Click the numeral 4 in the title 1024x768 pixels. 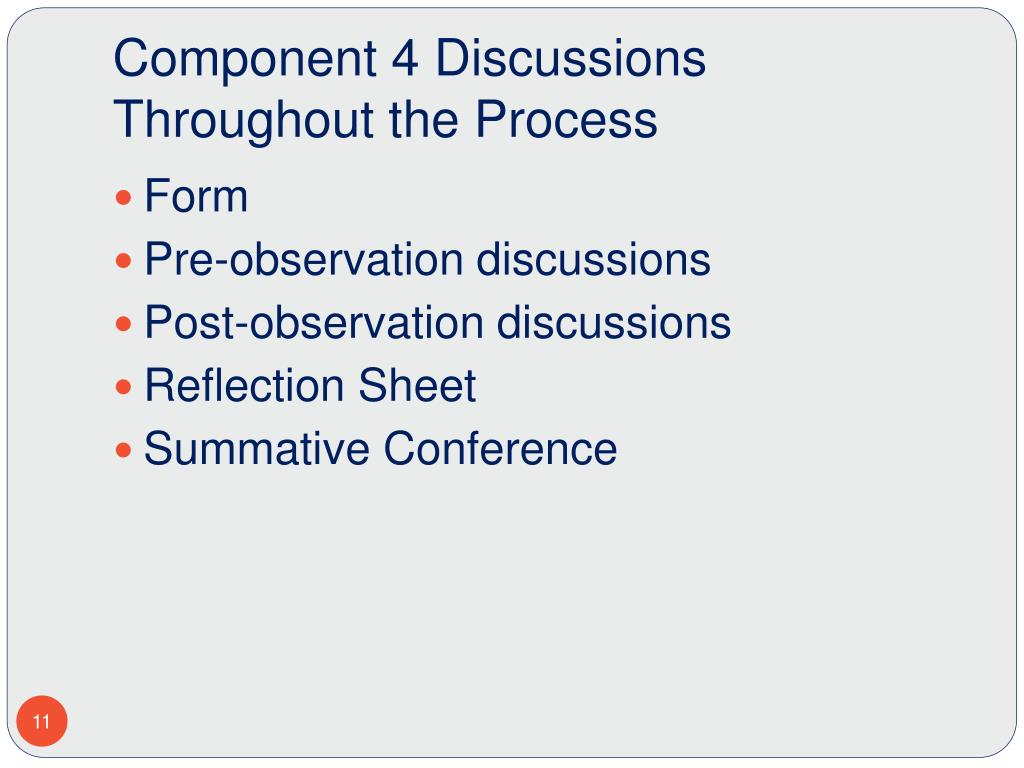[405, 59]
